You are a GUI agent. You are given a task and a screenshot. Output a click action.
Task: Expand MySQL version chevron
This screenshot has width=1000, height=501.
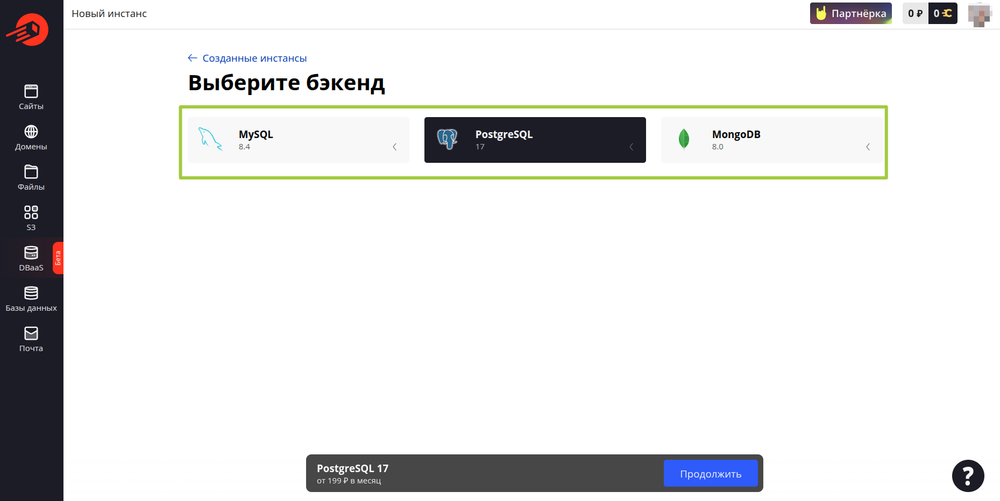point(394,147)
